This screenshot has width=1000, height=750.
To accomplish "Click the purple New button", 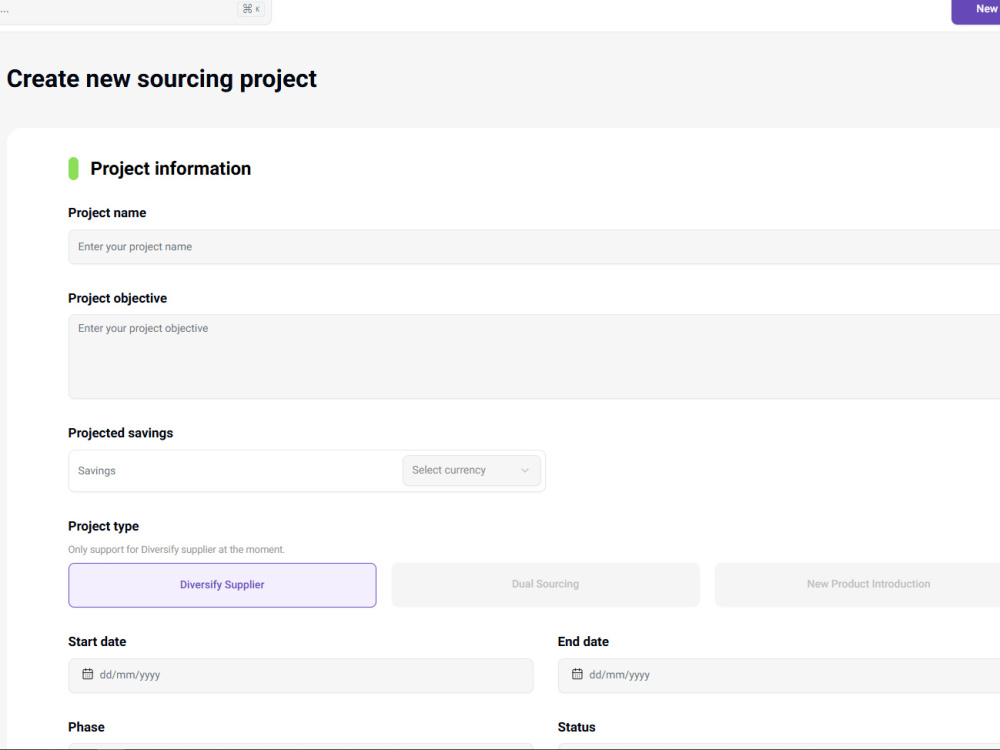I will tap(976, 11).
